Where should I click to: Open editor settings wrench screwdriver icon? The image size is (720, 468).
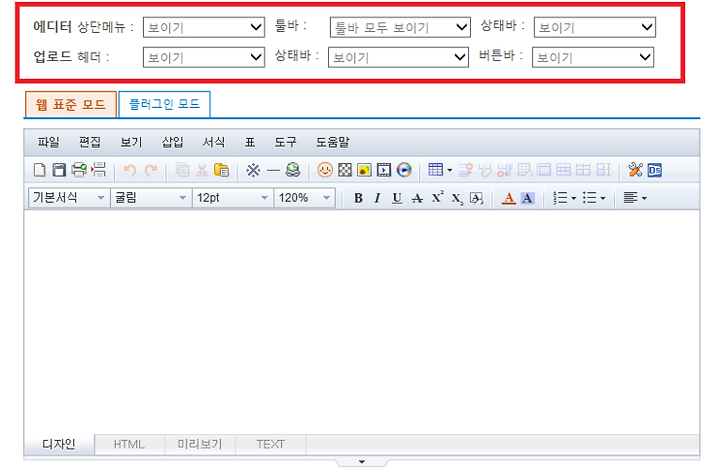[x=636, y=170]
